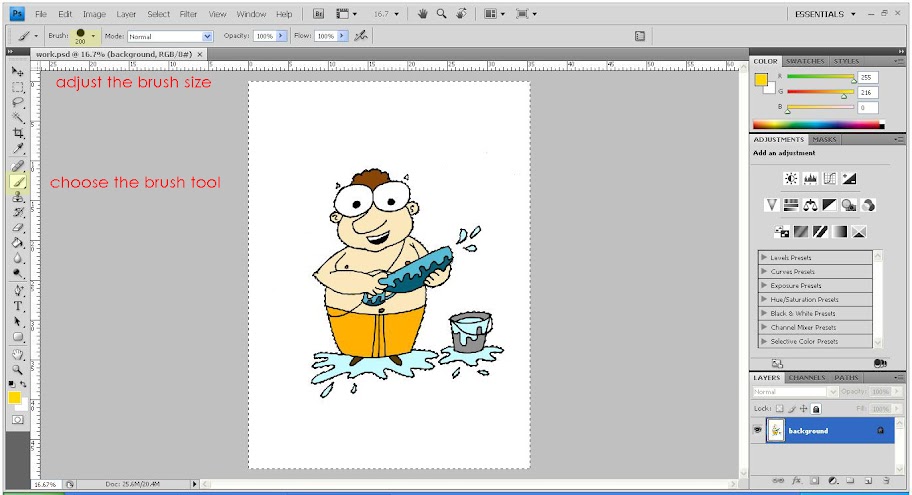Select the Crop tool
The width and height of the screenshot is (912, 495).
click(x=18, y=133)
